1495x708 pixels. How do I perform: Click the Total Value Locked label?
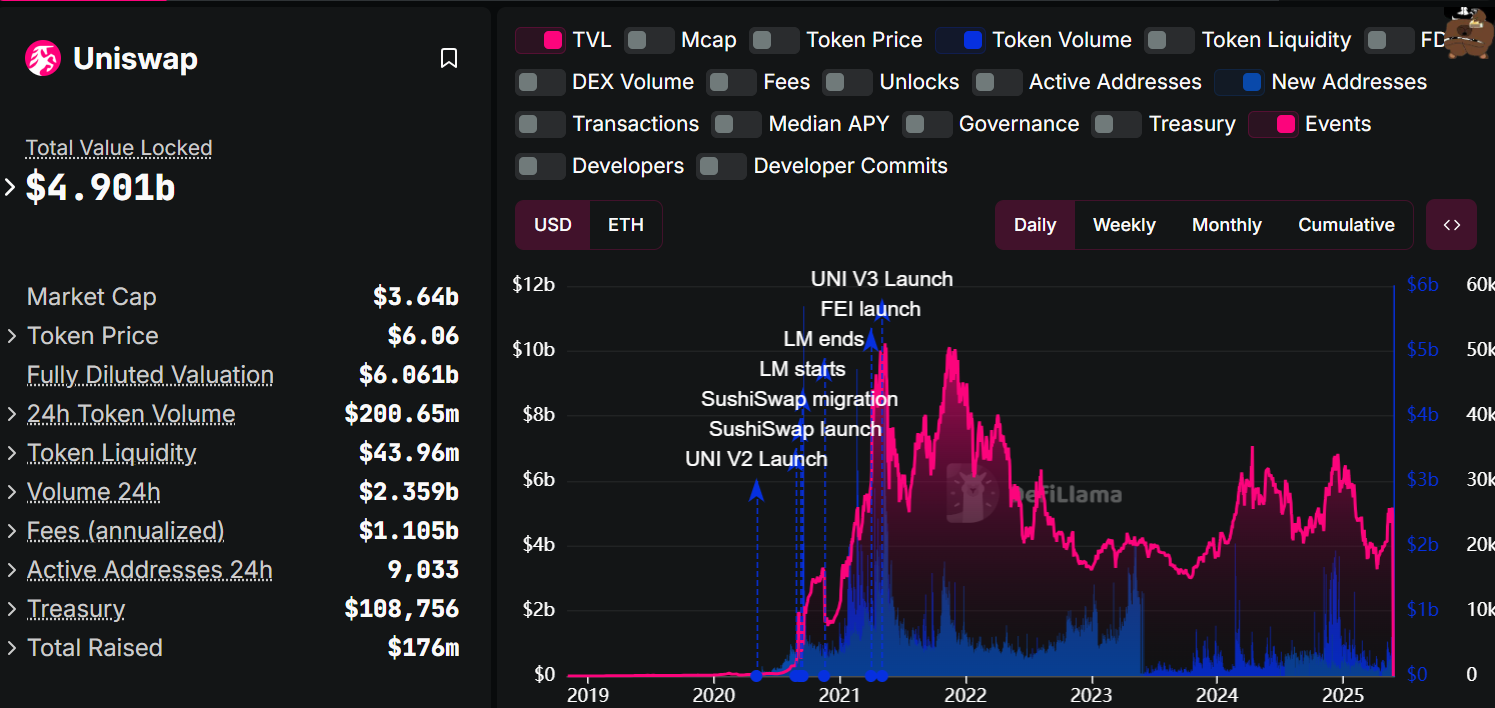click(x=119, y=148)
